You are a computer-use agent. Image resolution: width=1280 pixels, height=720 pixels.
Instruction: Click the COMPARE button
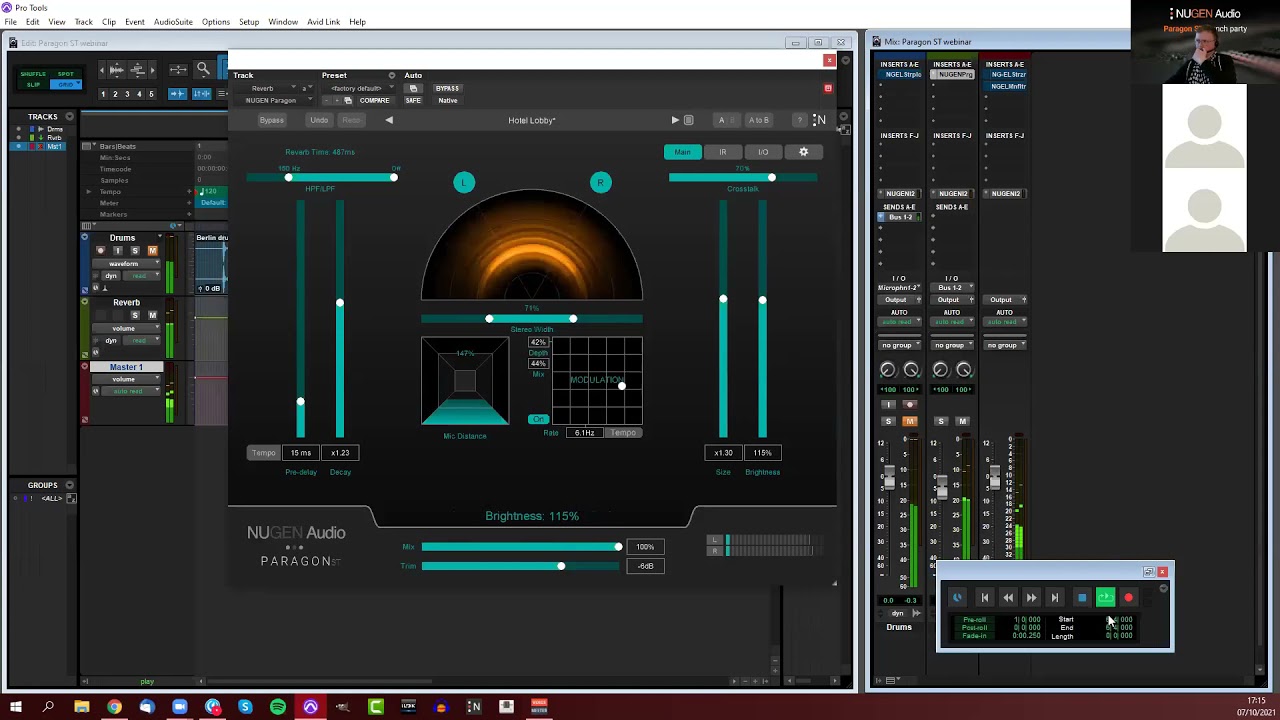374,100
